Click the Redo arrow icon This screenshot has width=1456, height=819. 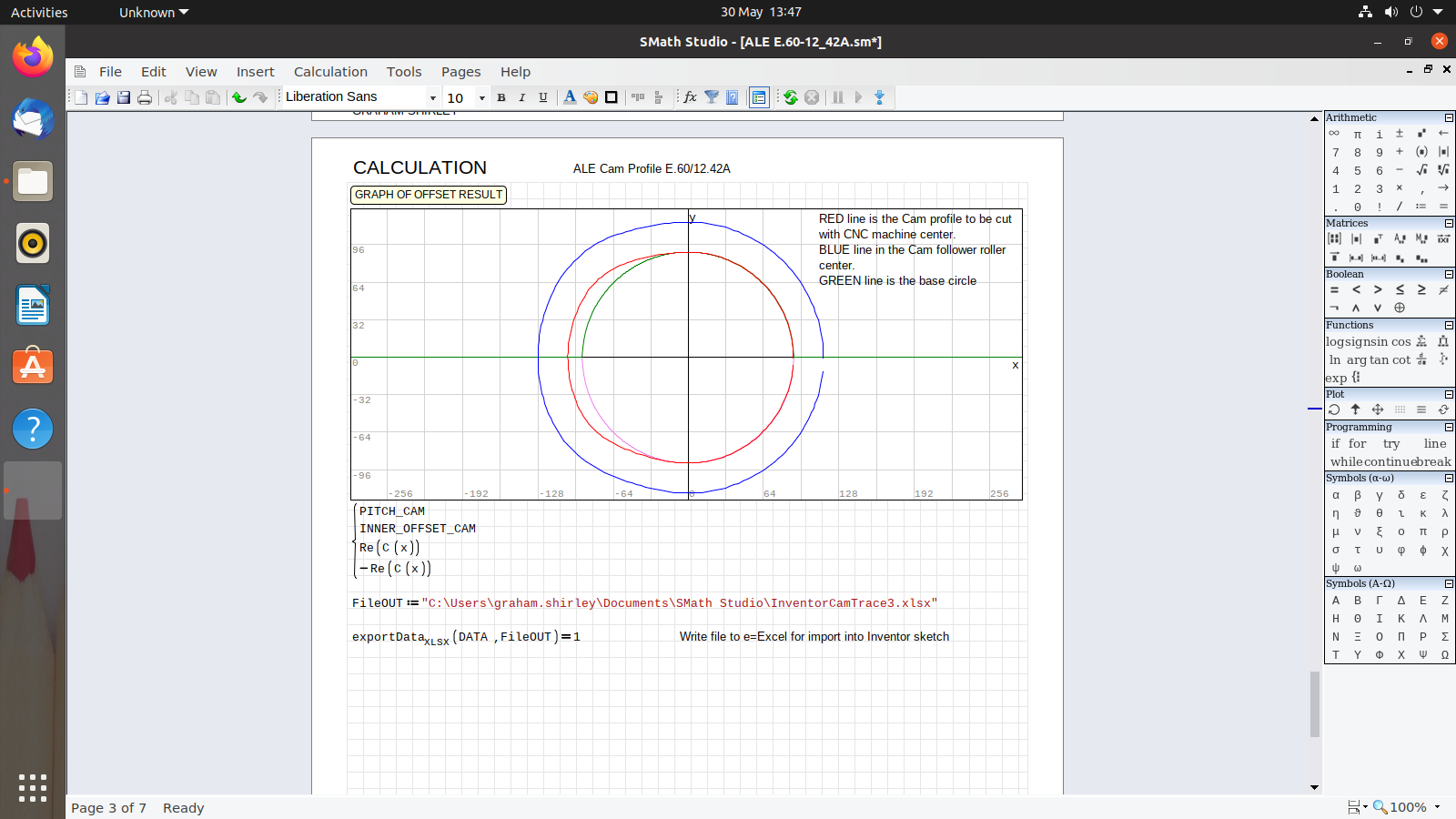260,97
